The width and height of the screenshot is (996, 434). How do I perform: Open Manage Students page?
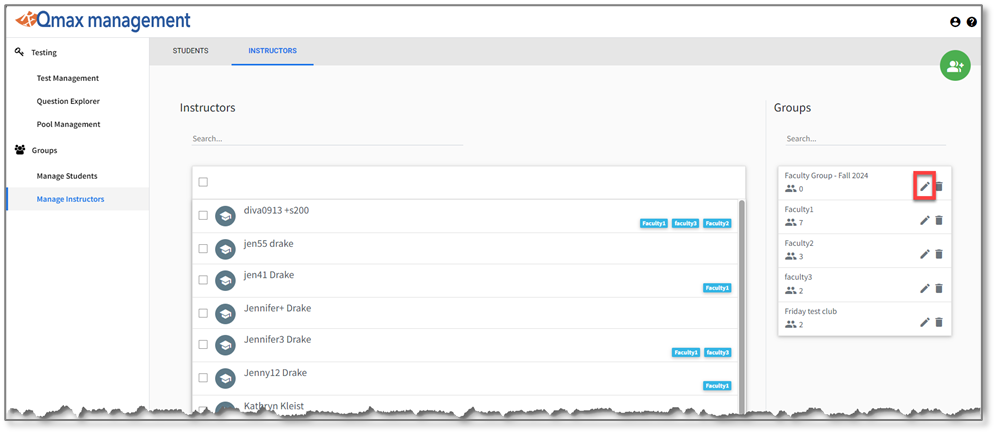66,176
